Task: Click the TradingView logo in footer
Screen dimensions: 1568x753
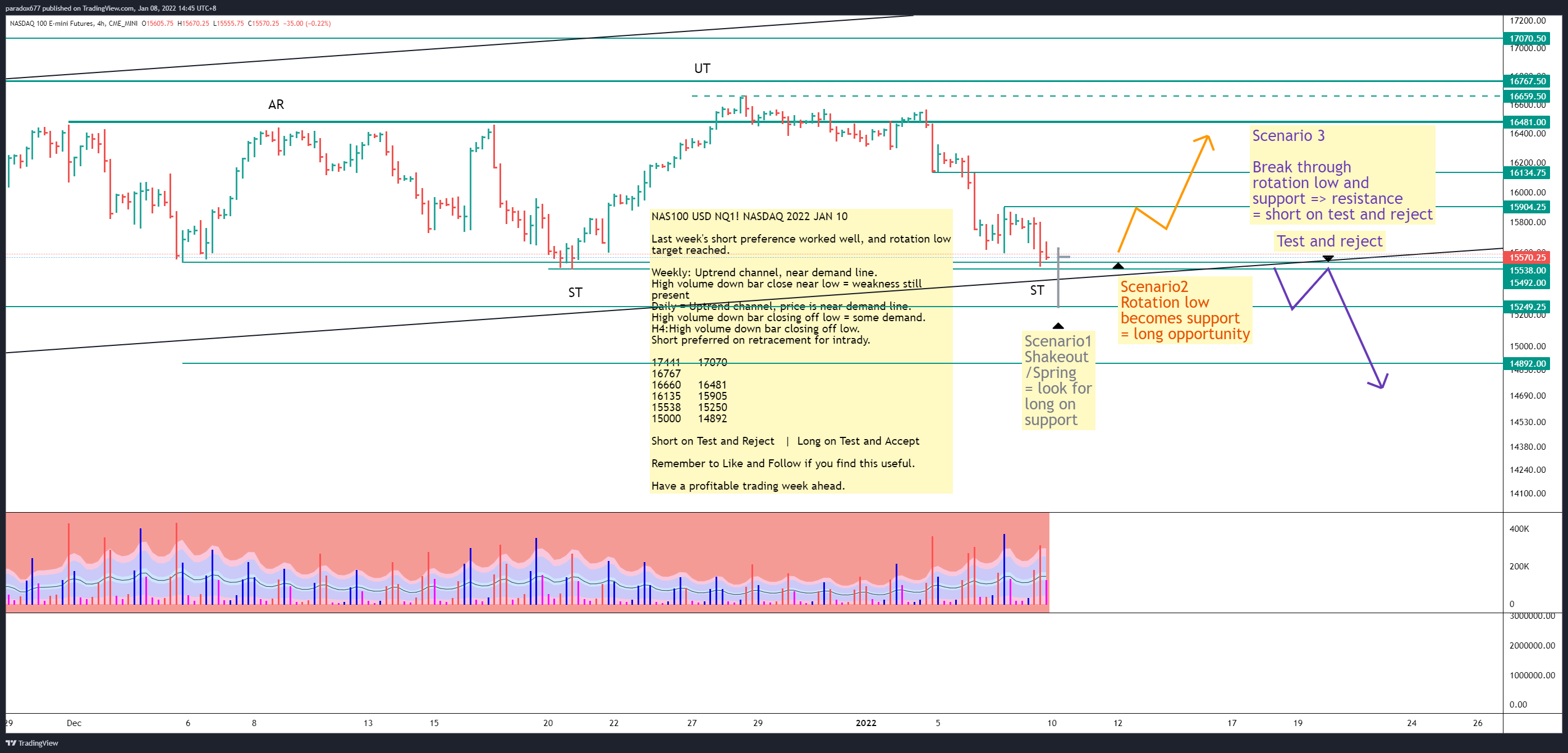Action: [31, 743]
